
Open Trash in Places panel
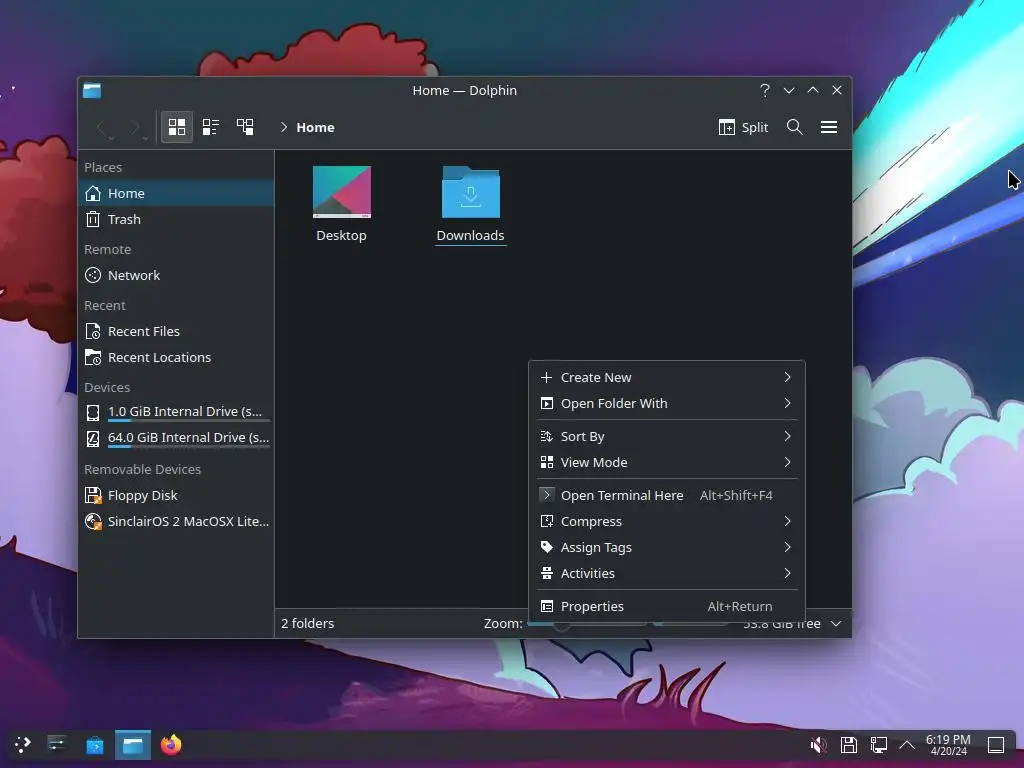point(176,219)
